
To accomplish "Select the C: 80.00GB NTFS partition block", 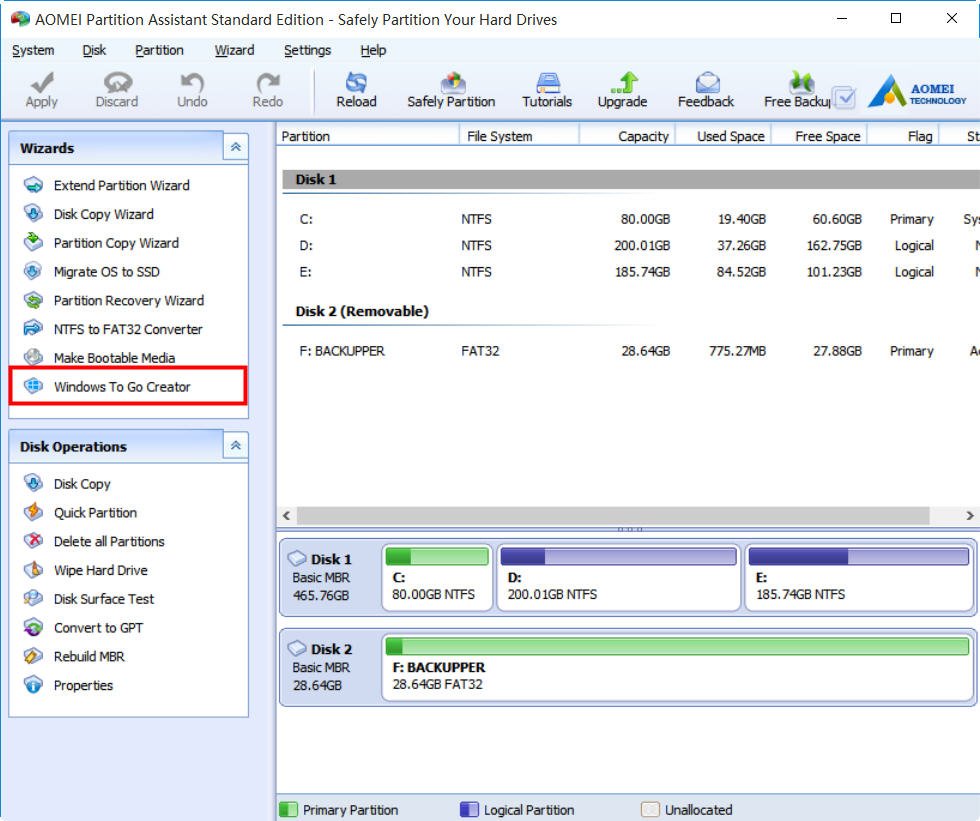I will tap(437, 577).
